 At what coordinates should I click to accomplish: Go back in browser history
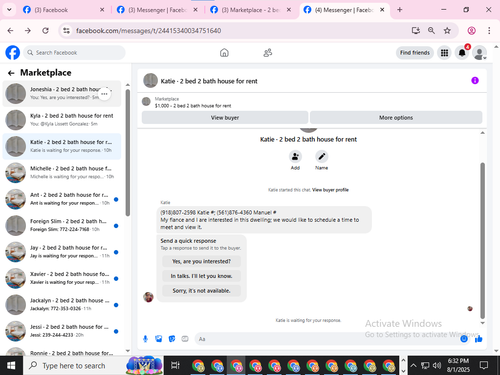tap(10, 31)
